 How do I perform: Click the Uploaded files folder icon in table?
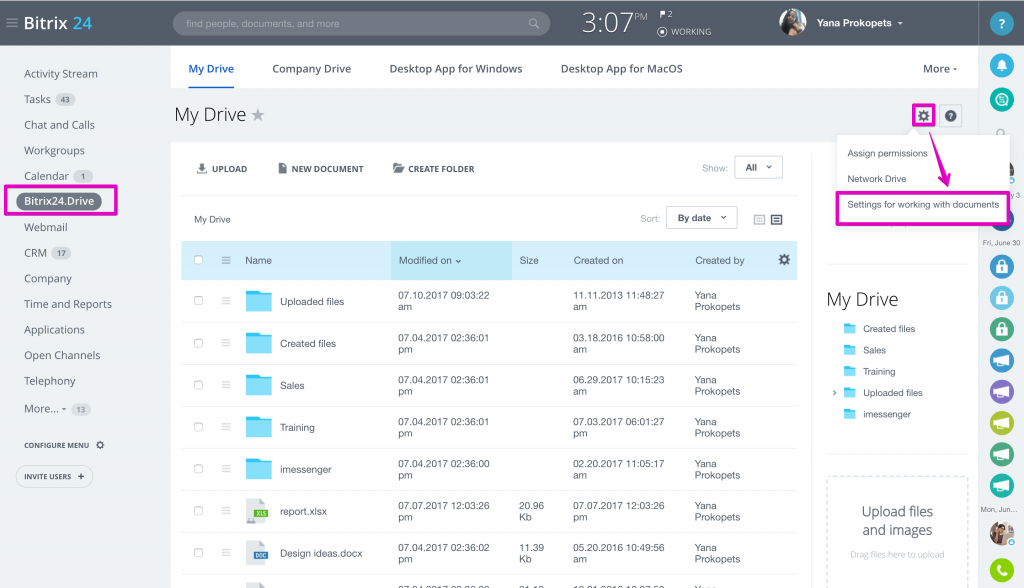click(x=259, y=301)
